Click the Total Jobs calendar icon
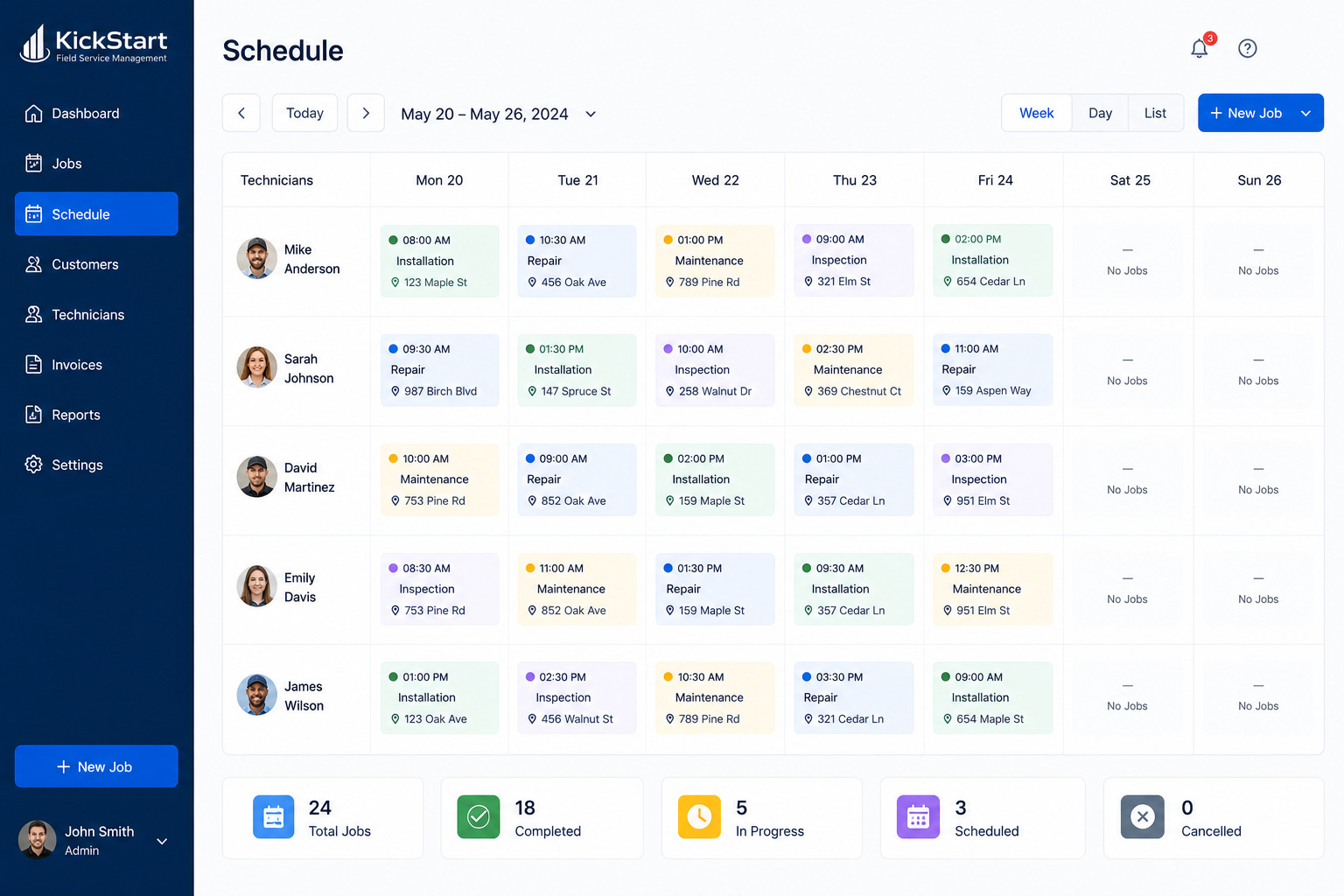 274,816
